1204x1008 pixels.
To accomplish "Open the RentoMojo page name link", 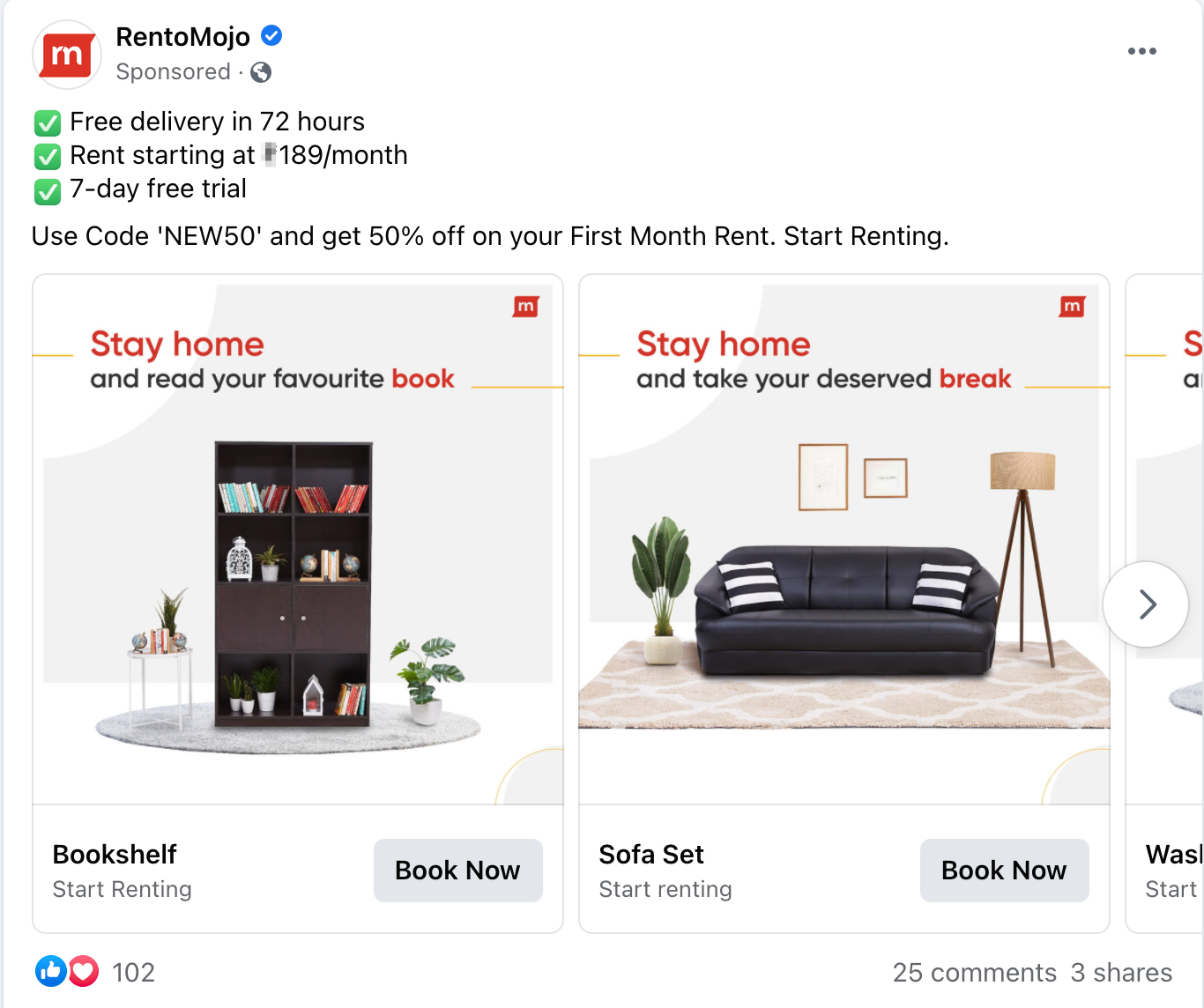I will [x=183, y=37].
